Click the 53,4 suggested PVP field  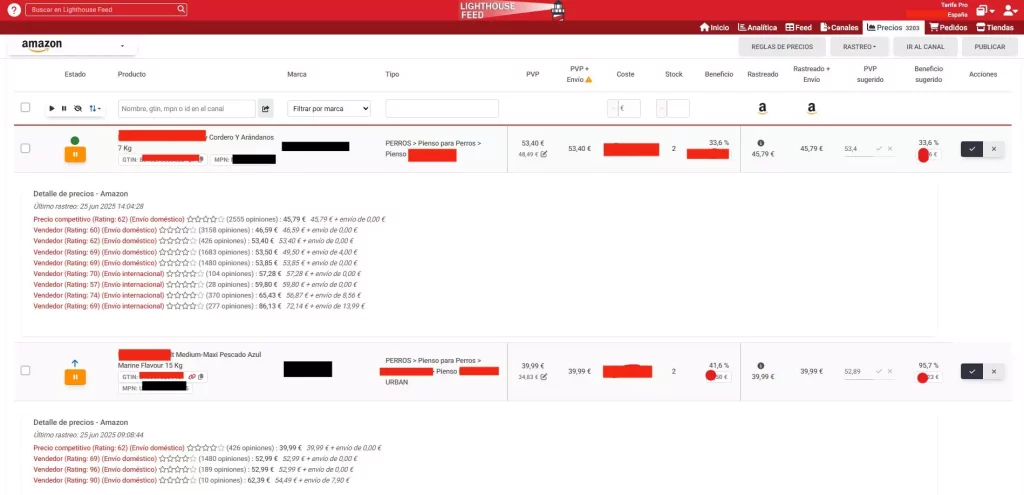858,149
